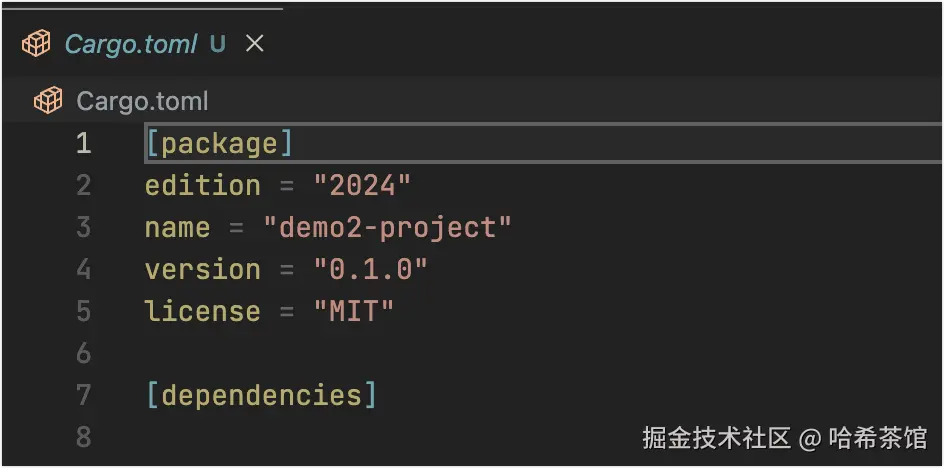This screenshot has width=944, height=468.
Task: Click the "MIT" license string
Action: (x=353, y=312)
